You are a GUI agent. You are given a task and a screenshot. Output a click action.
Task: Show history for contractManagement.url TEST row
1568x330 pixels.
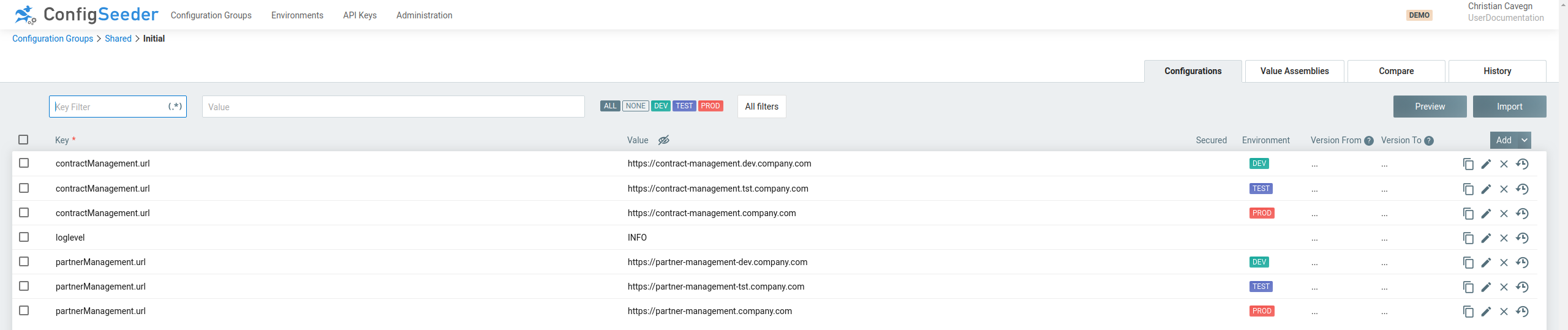1522,189
